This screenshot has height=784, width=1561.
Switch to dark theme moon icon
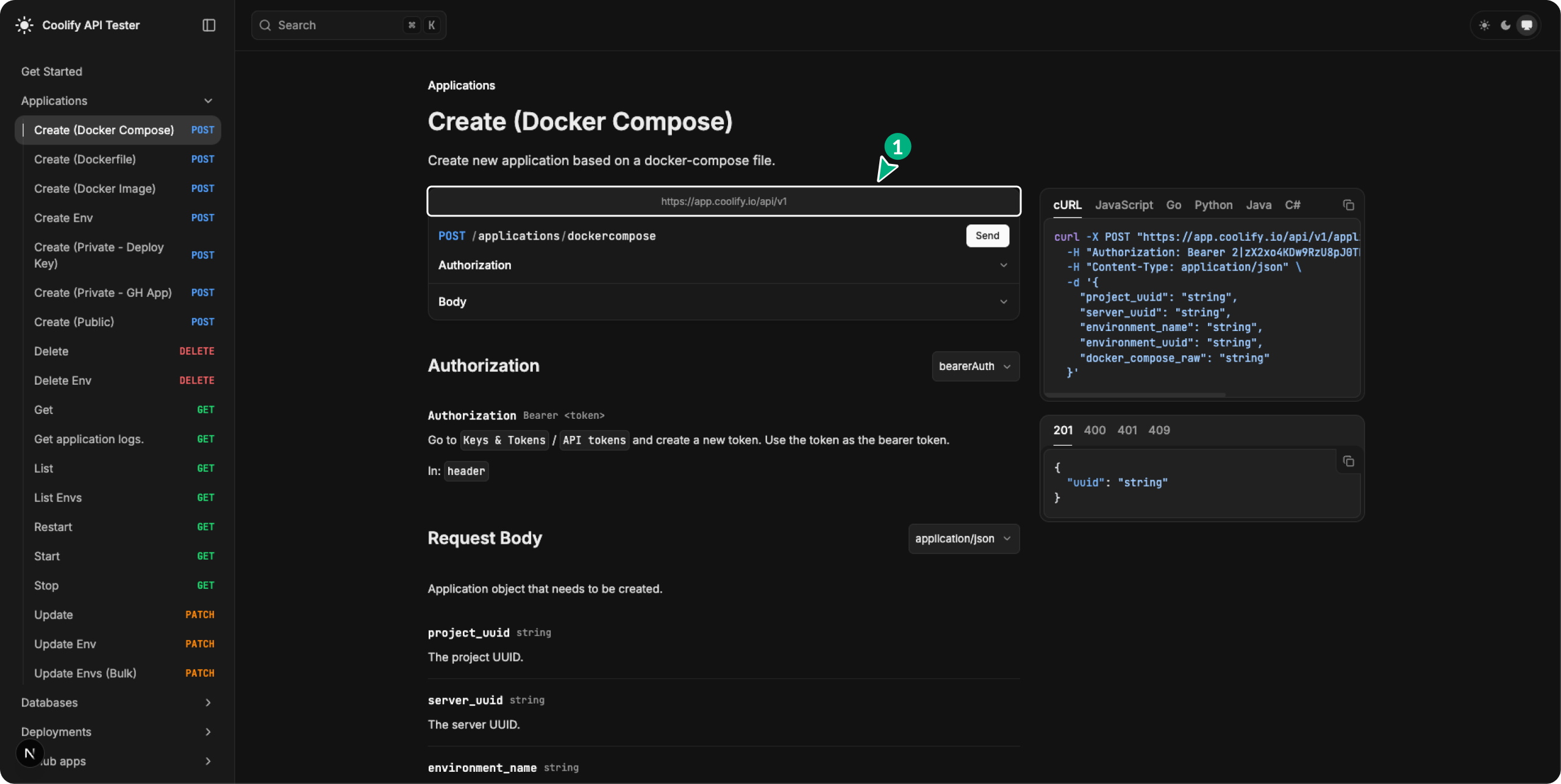click(x=1506, y=25)
